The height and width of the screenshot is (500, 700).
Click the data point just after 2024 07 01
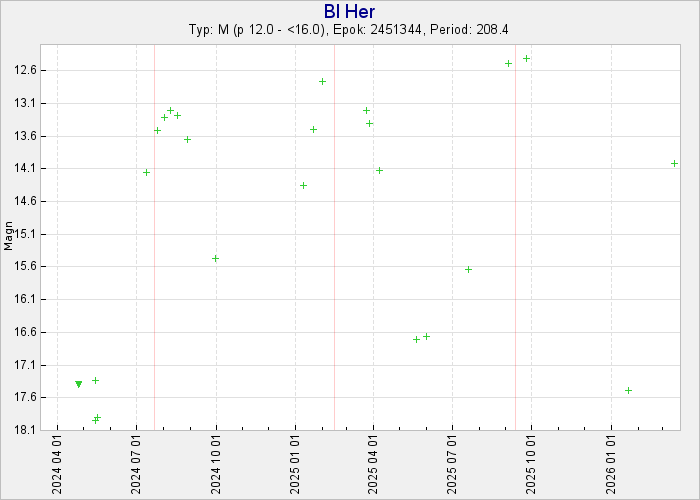(146, 172)
